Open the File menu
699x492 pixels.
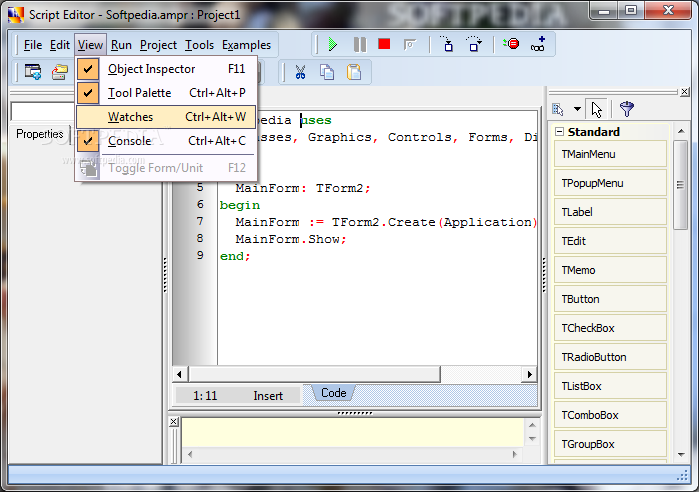tap(33, 45)
